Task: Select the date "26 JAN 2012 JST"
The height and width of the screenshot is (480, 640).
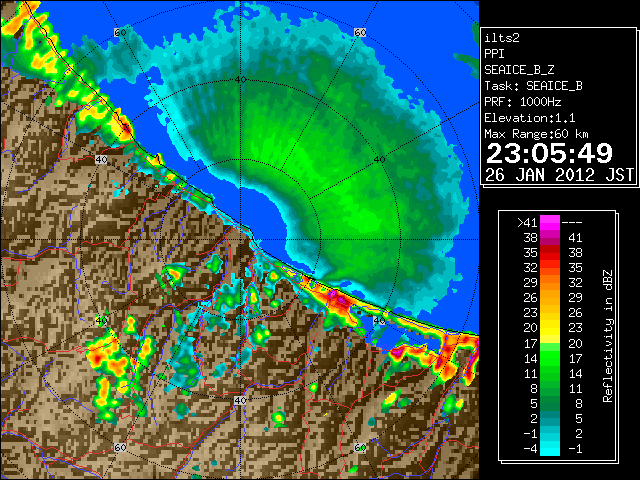Action: tap(560, 175)
